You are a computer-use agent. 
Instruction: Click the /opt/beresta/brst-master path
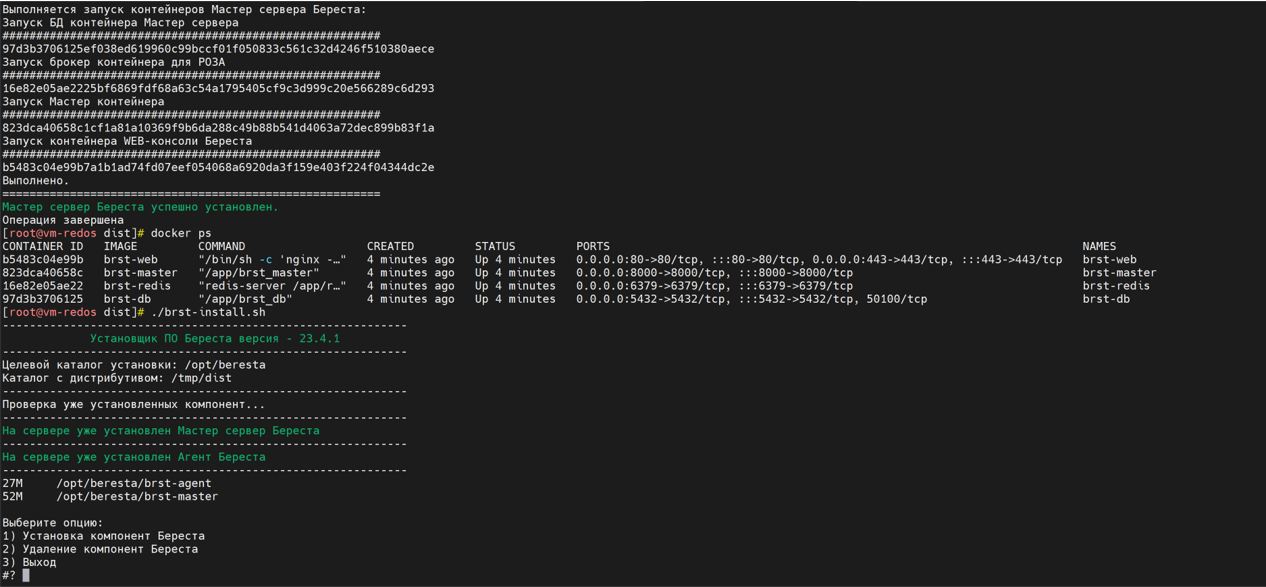click(137, 496)
